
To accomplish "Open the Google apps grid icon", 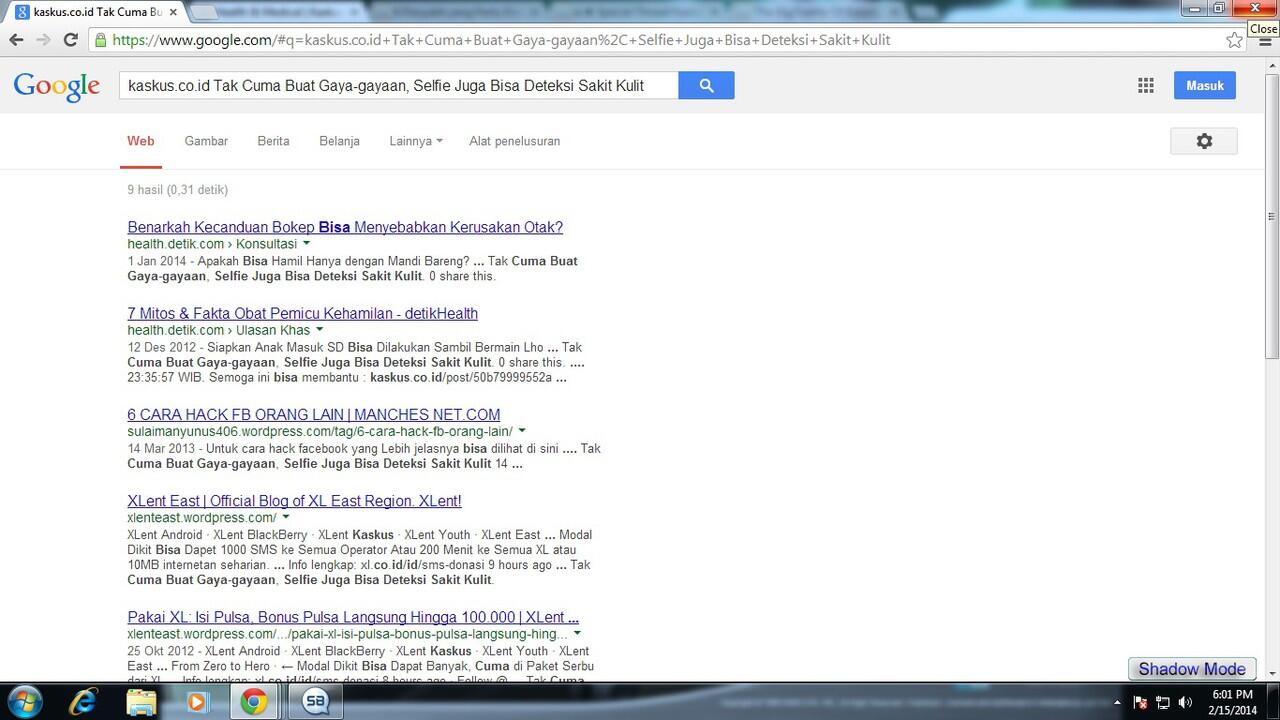I will click(x=1146, y=85).
